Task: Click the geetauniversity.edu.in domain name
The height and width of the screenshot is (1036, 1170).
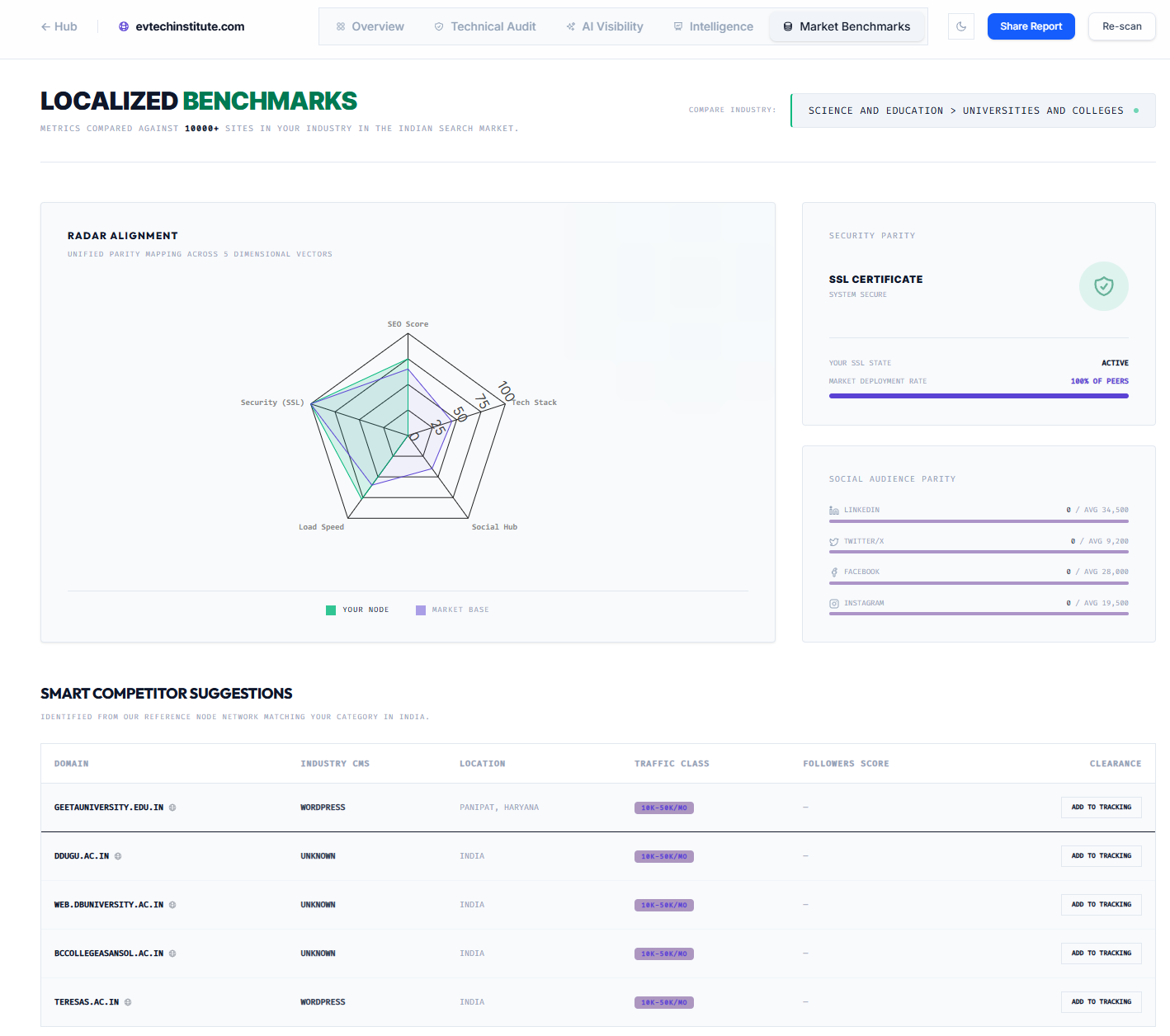Action: click(x=109, y=808)
